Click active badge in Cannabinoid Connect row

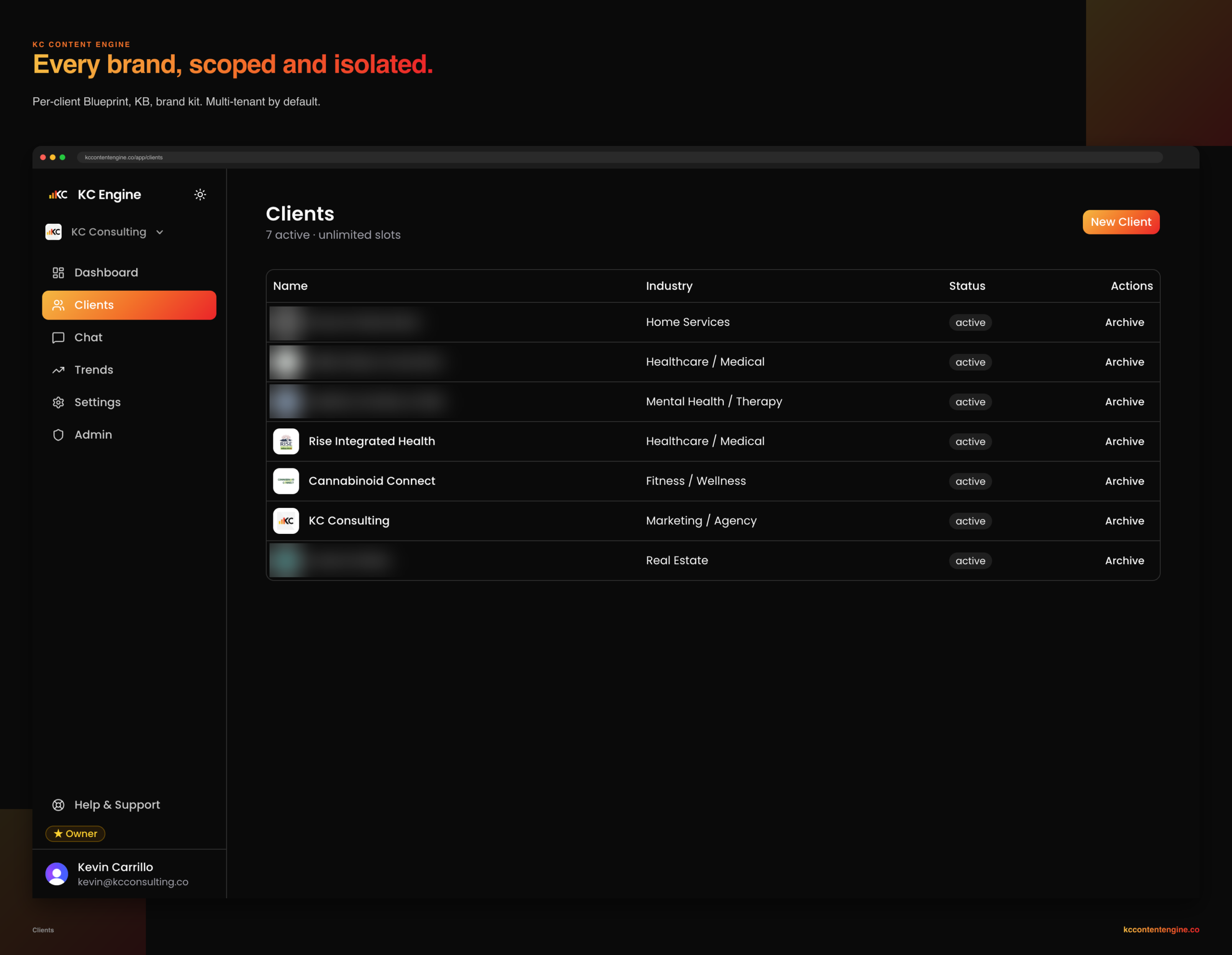[x=970, y=481]
